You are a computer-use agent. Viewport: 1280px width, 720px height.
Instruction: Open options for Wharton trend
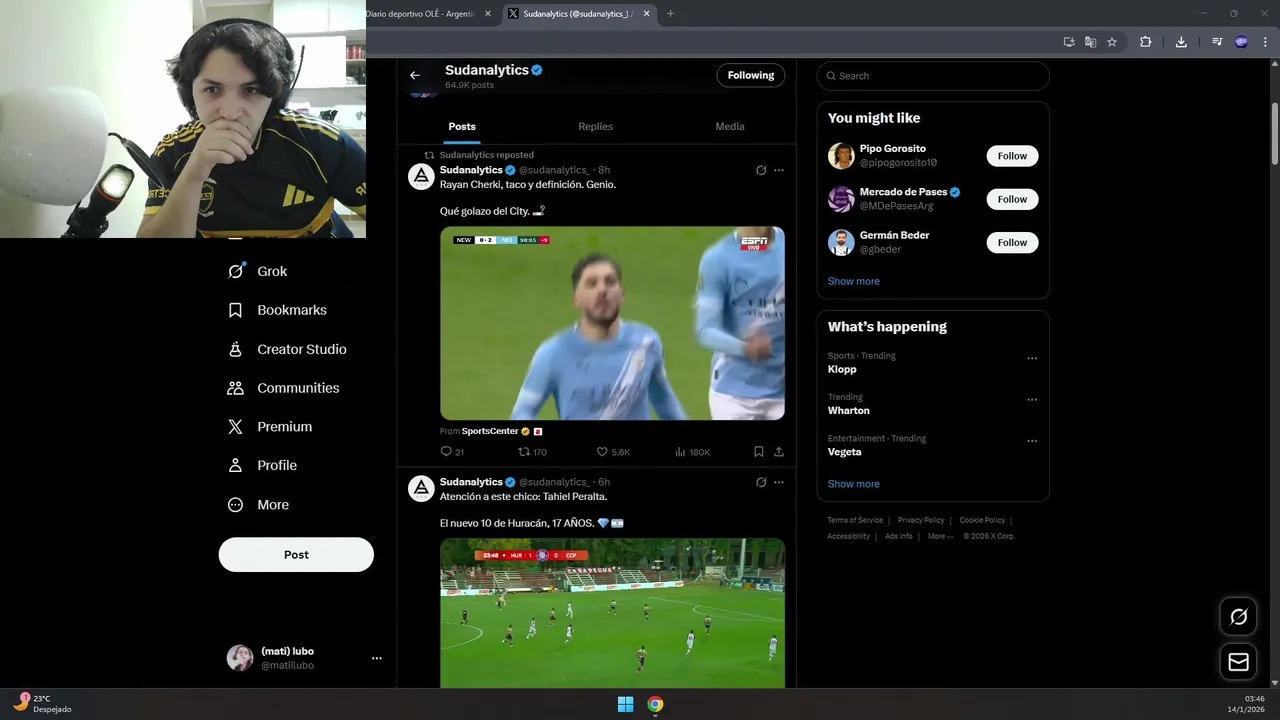coord(1032,399)
